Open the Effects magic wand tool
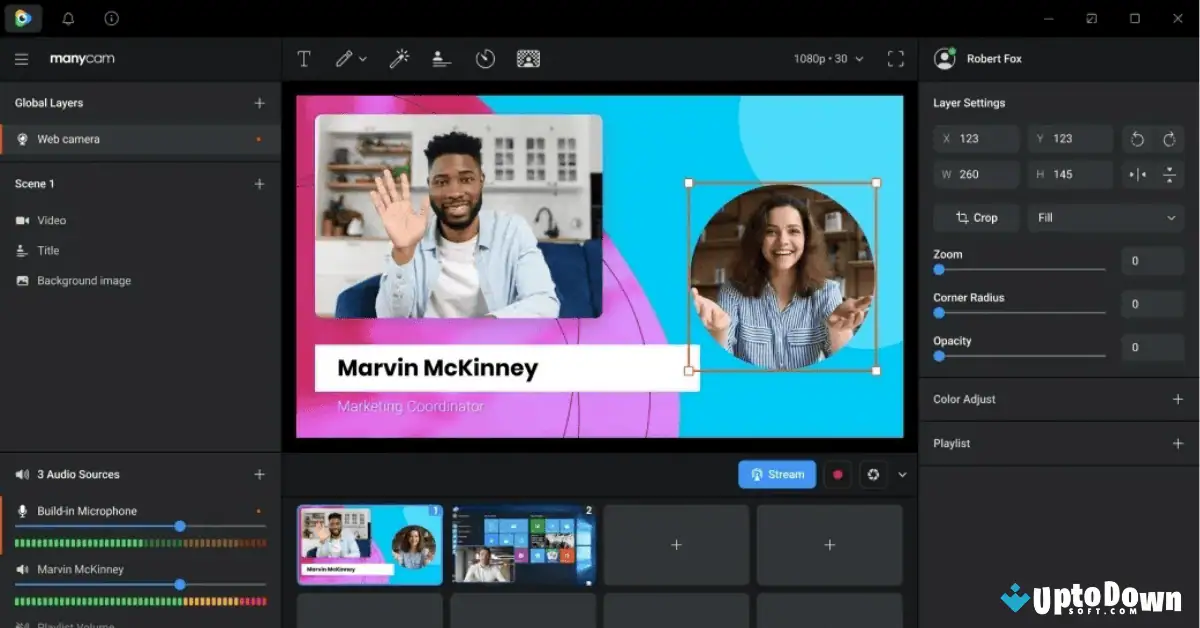The image size is (1200, 628). 400,58
